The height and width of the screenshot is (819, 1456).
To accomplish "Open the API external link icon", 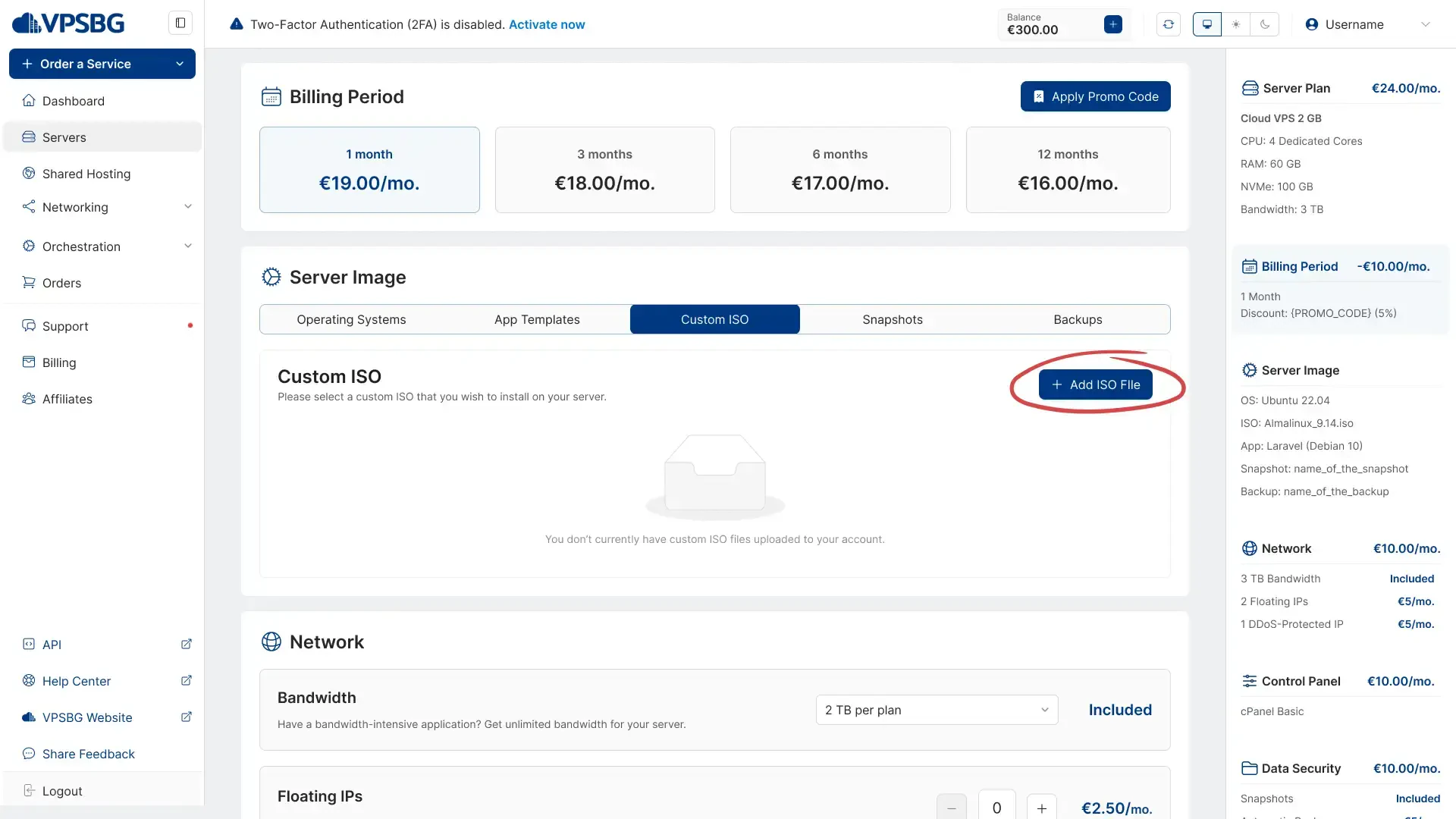I will [x=187, y=644].
